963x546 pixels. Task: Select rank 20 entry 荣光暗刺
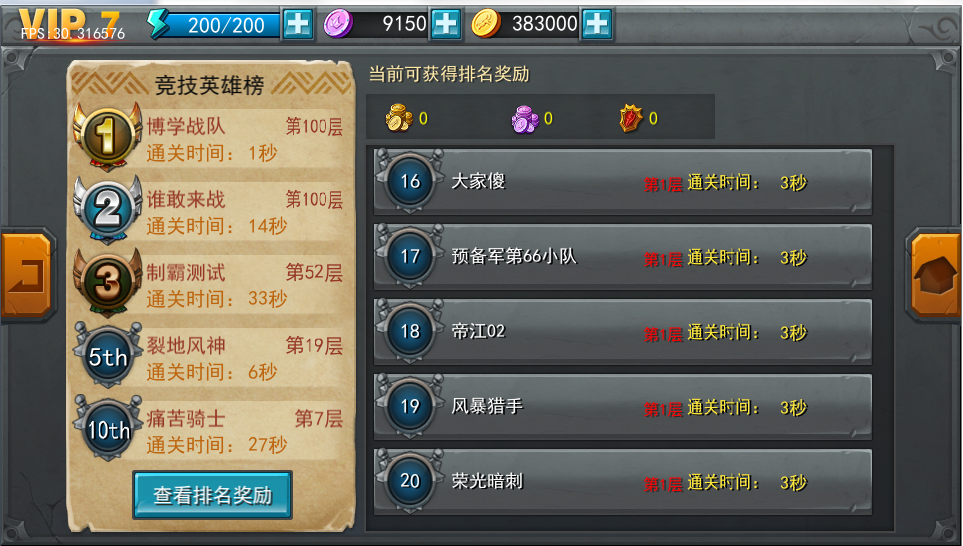click(x=623, y=482)
